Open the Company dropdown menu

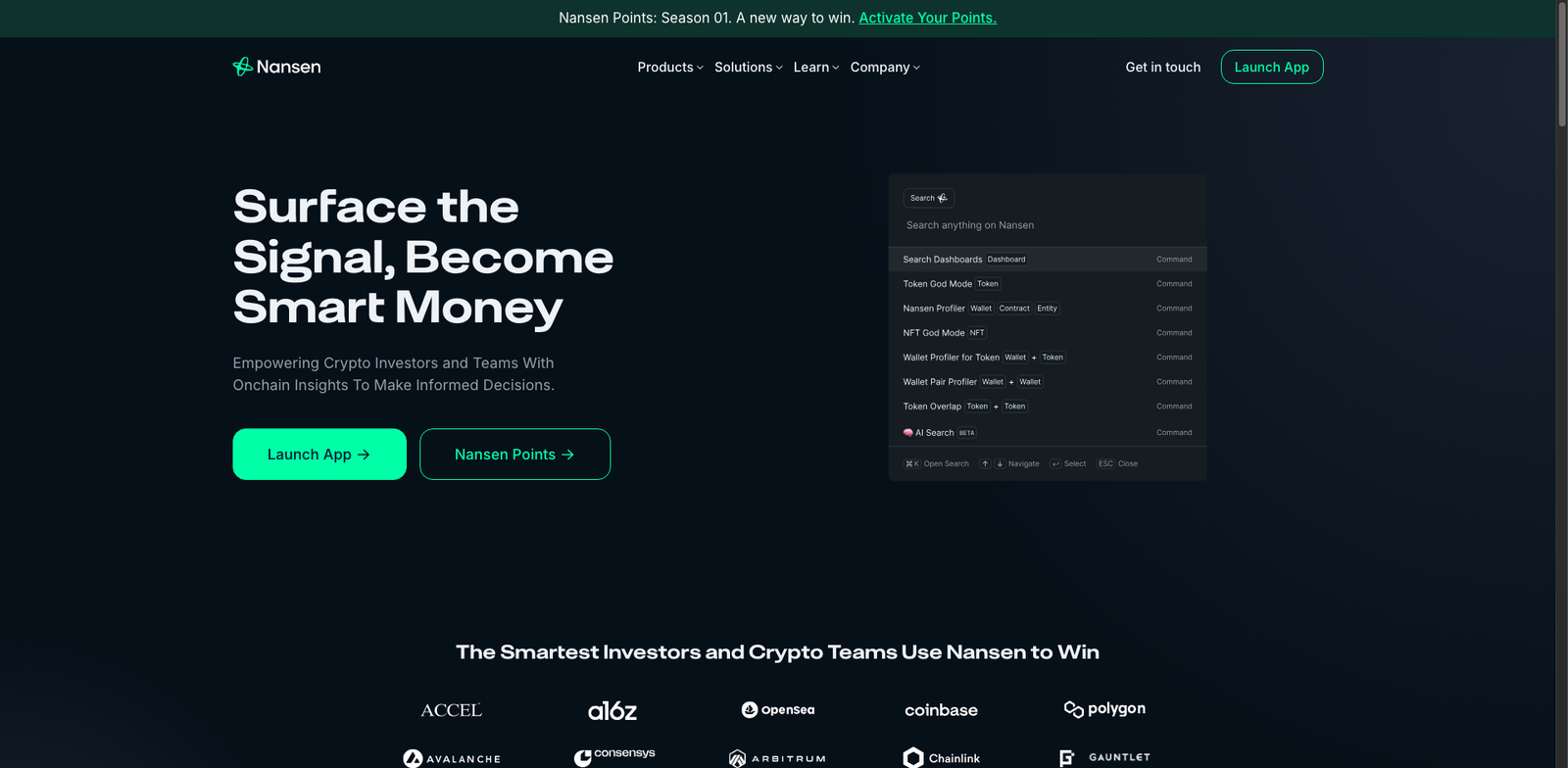(885, 68)
